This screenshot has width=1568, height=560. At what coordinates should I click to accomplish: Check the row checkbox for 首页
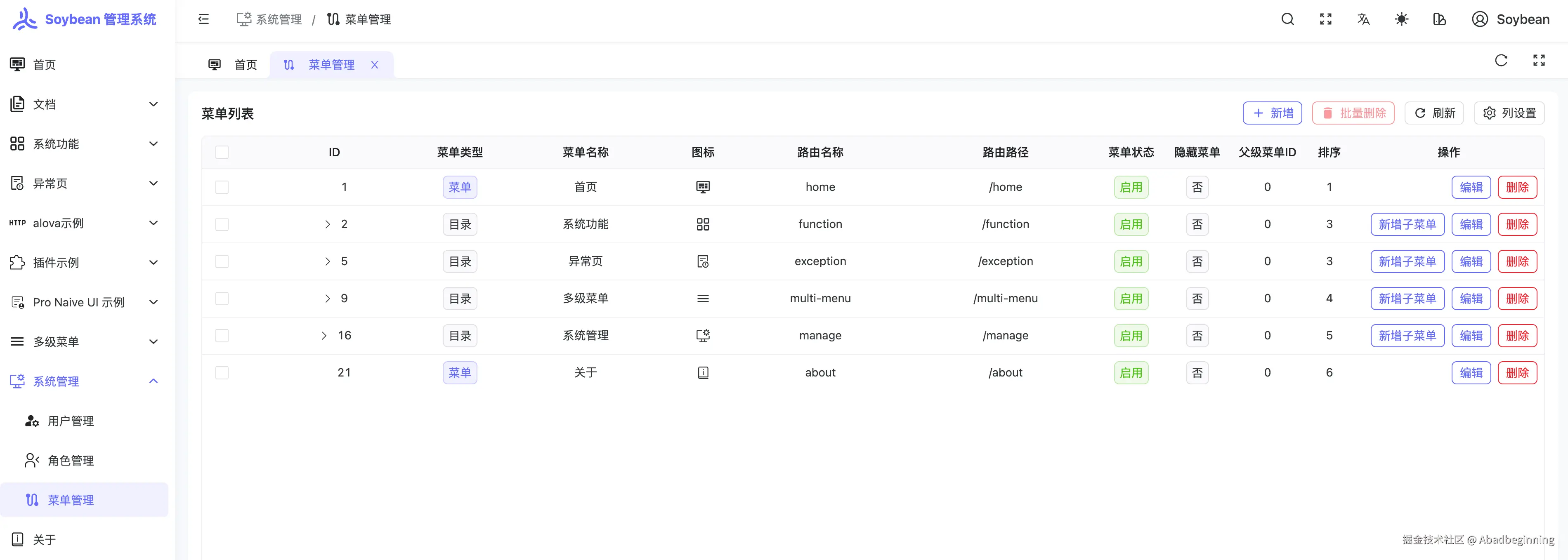click(222, 187)
